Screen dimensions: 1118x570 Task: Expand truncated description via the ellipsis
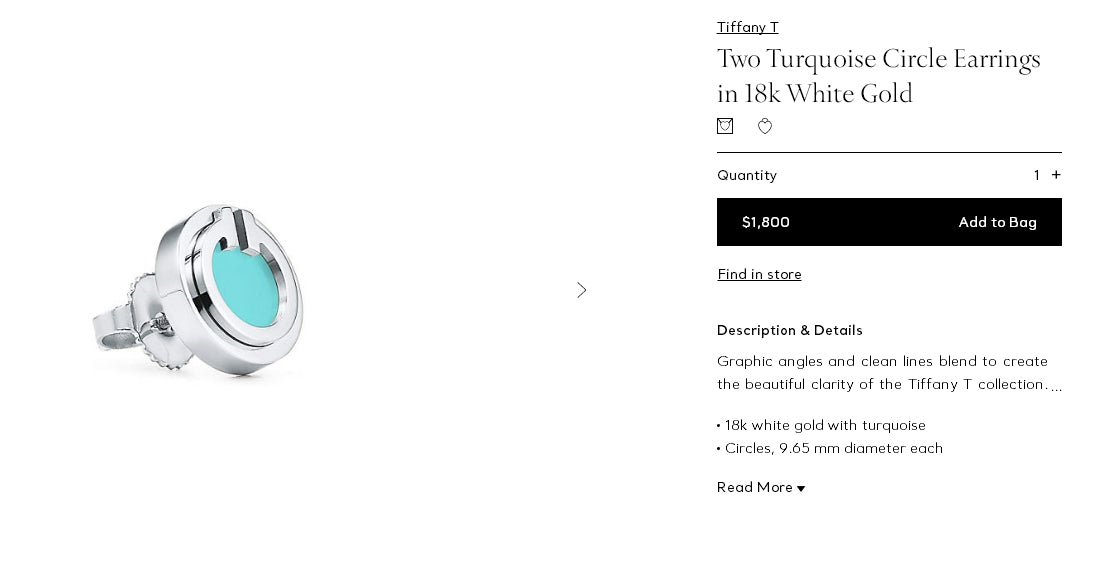[1056, 386]
